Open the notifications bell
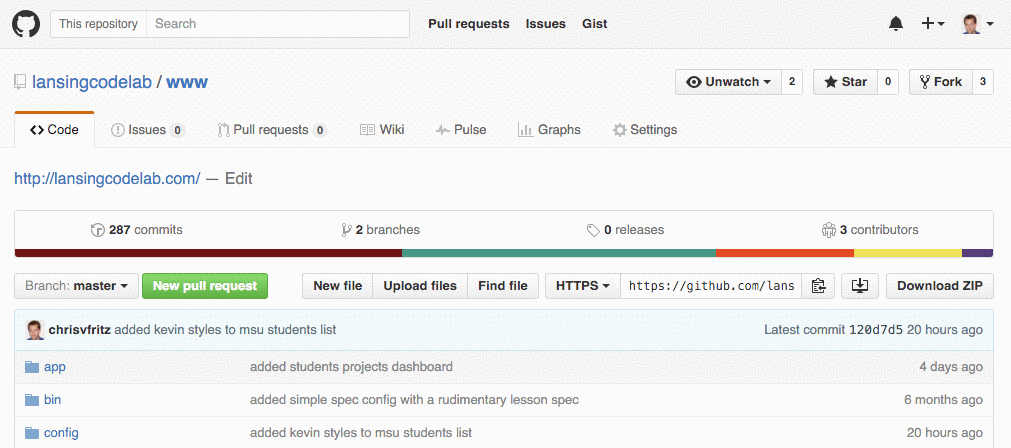Image resolution: width=1011 pixels, height=448 pixels. pos(896,24)
